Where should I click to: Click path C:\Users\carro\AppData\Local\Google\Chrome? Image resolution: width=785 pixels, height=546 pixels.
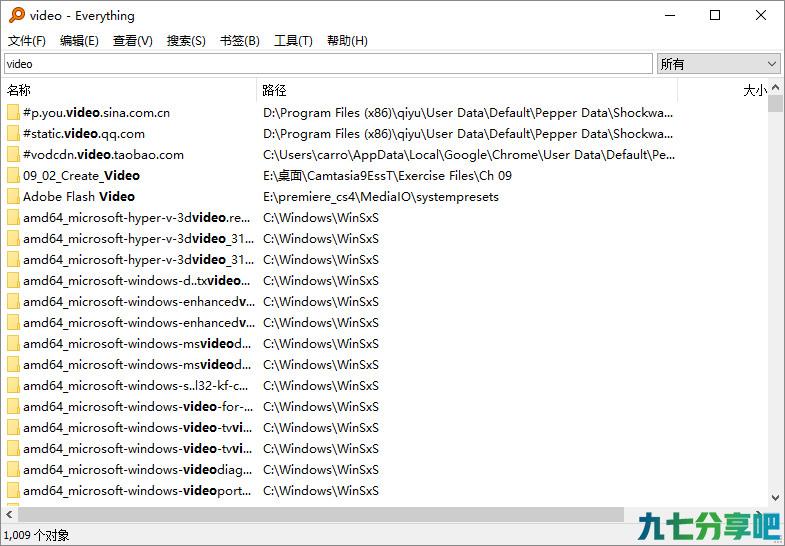[x=469, y=155]
